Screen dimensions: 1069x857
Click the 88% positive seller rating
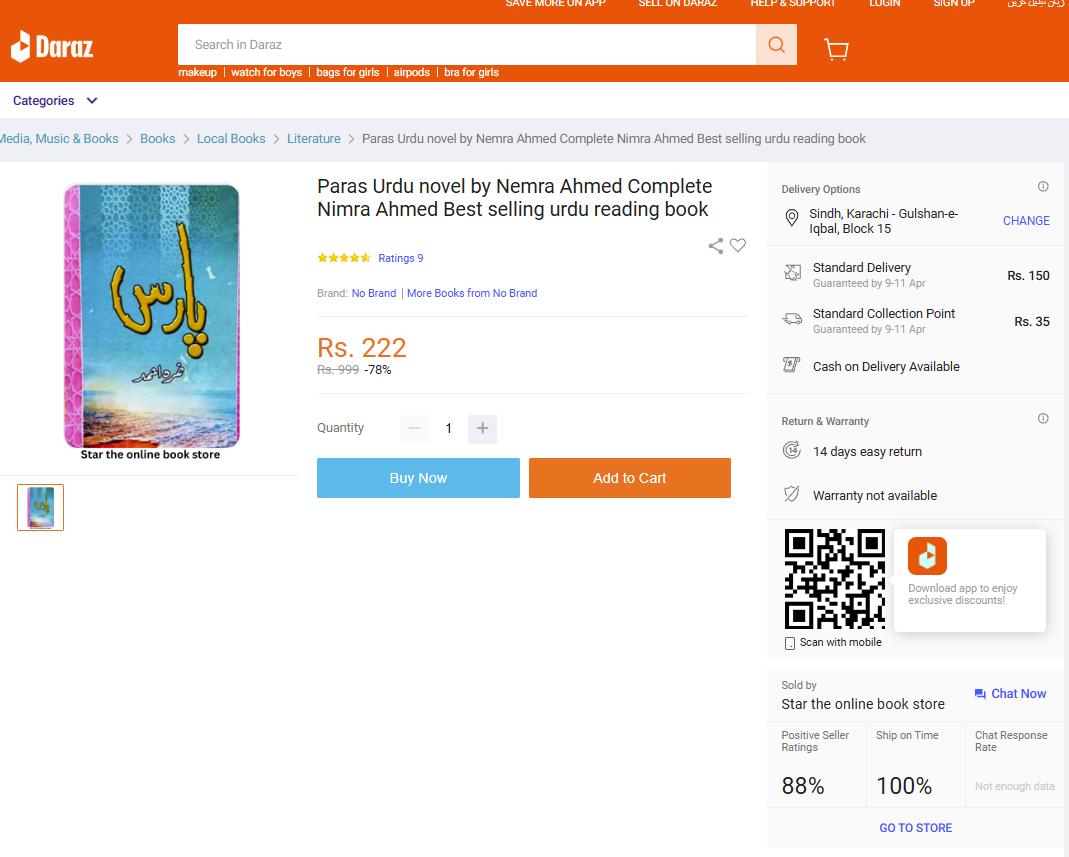point(802,786)
